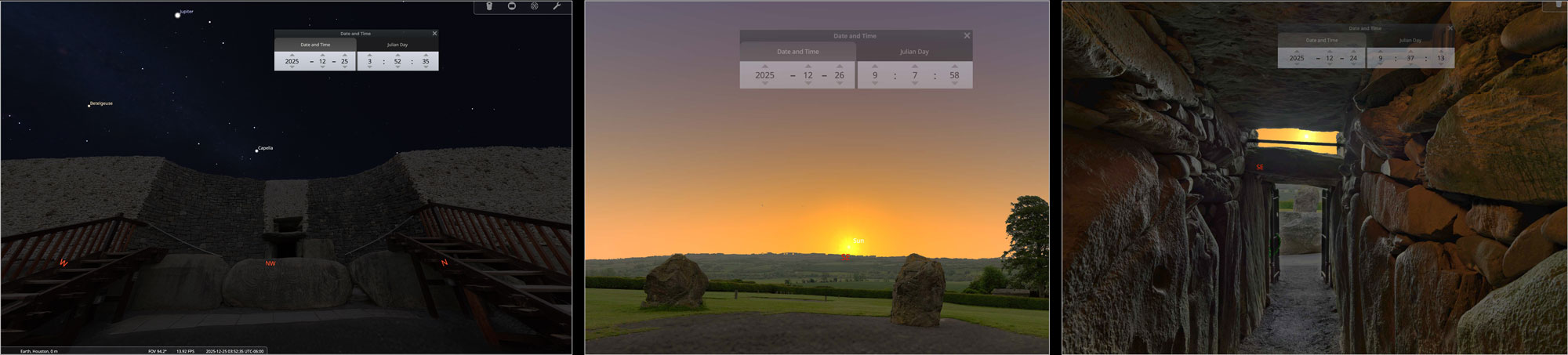Decrease month 12 in sunset panel dialog
This screenshot has width=1568, height=355.
tap(808, 84)
